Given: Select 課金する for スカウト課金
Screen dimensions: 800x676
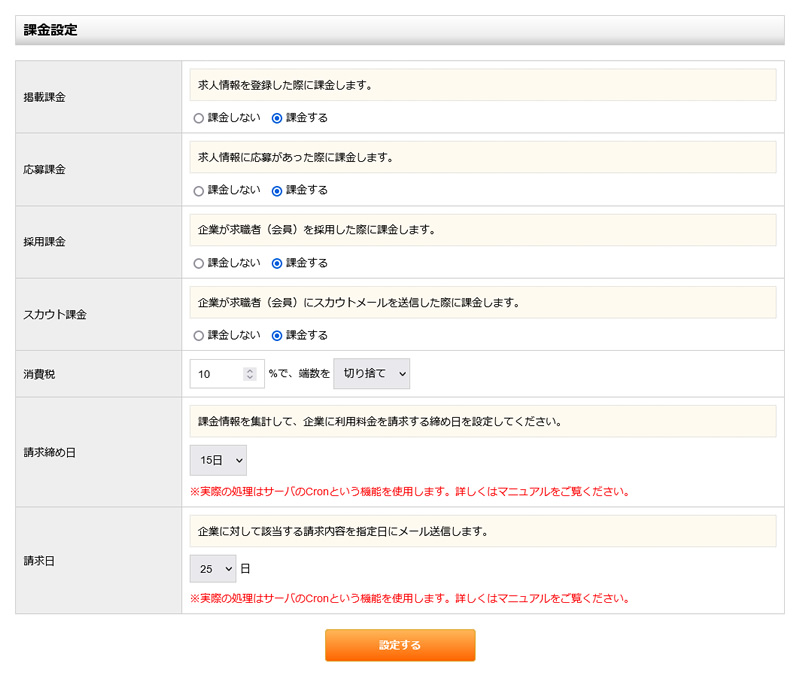Looking at the screenshot, I should [276, 335].
